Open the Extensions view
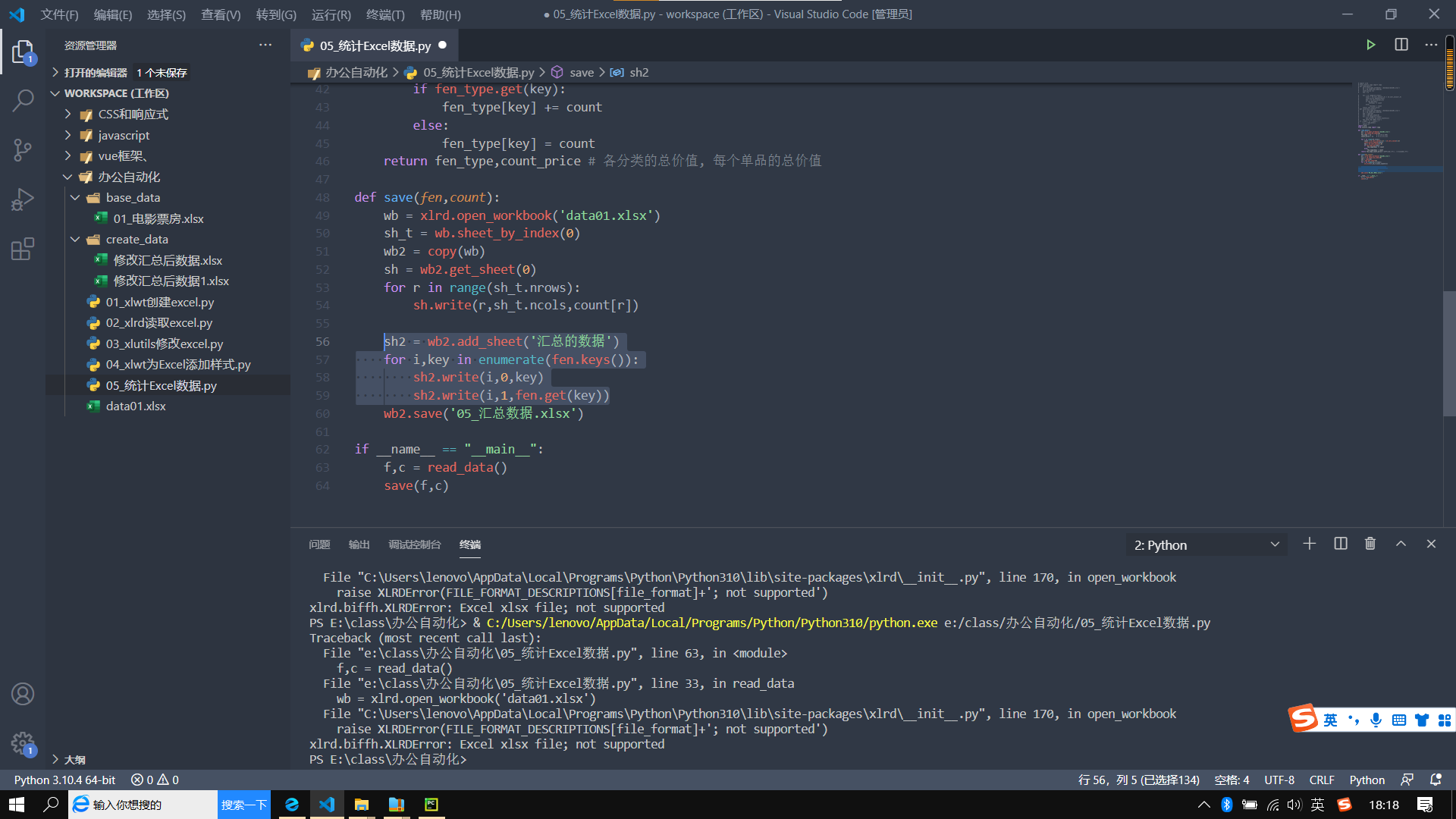The image size is (1456, 819). coord(23,249)
